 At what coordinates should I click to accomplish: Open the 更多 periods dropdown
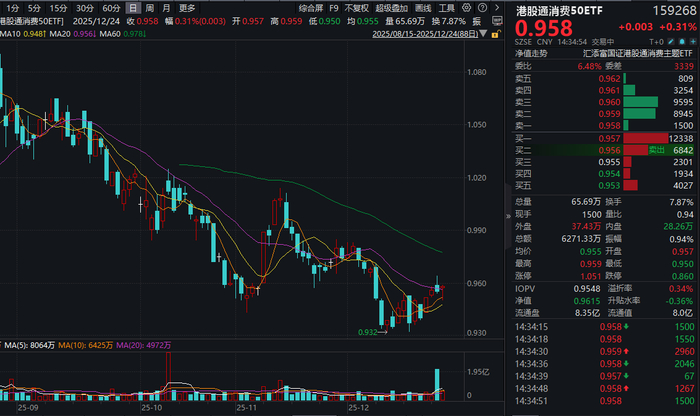point(187,8)
